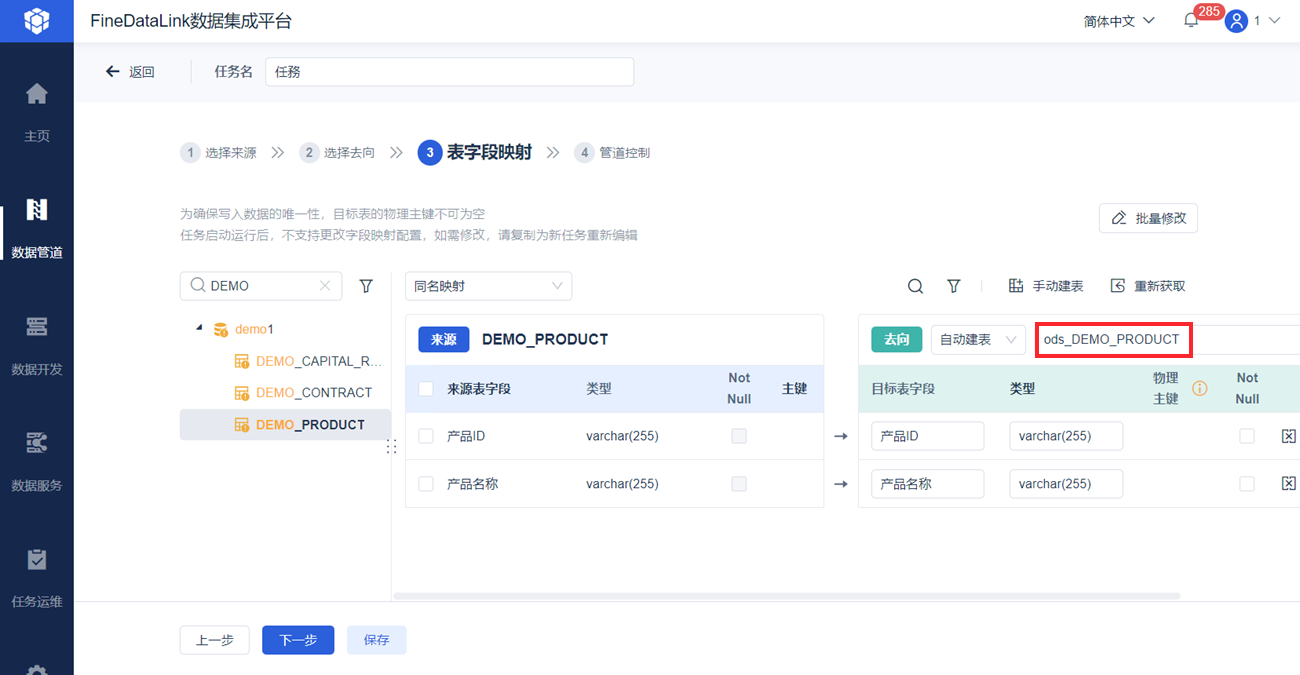
Task: Expand the user account menu chevron
Action: click(1274, 21)
